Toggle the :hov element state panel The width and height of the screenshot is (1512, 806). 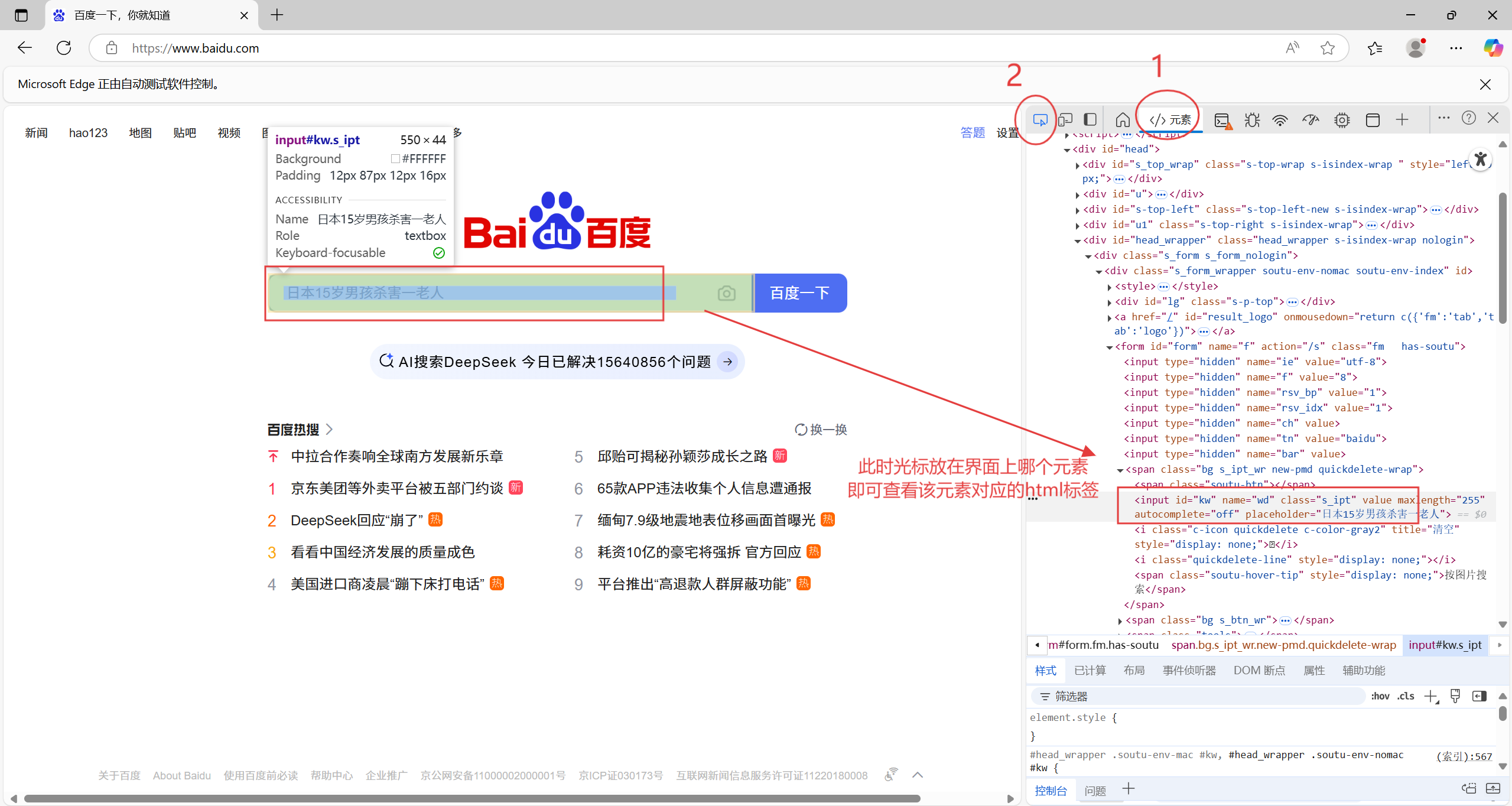[1380, 696]
